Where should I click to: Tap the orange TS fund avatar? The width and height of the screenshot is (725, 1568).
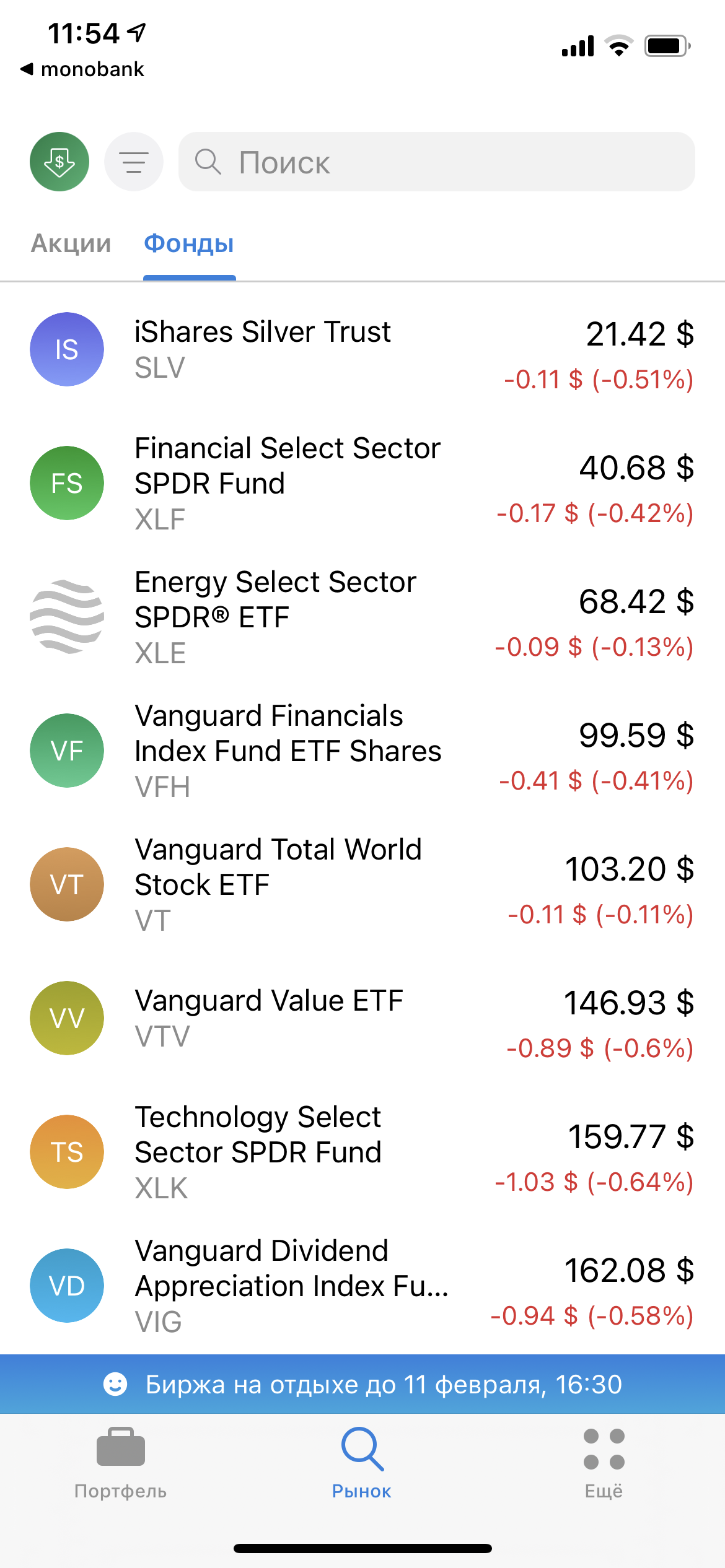[67, 1152]
